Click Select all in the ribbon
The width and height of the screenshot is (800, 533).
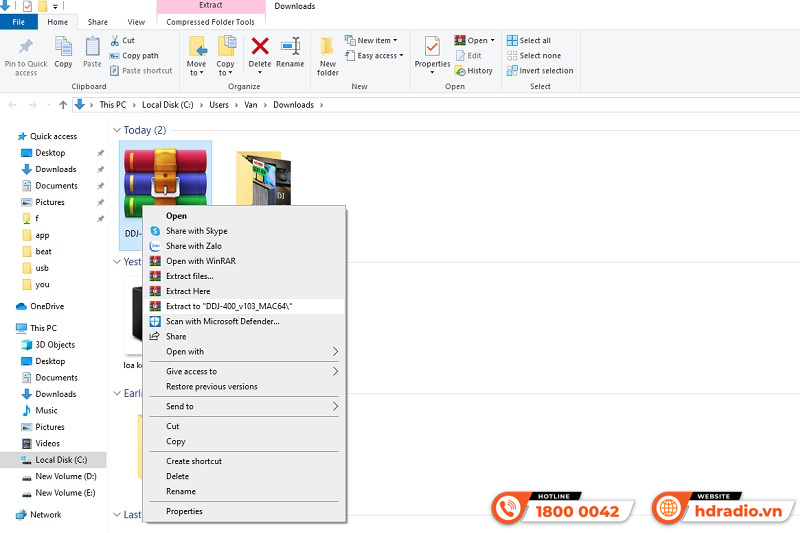click(x=534, y=41)
